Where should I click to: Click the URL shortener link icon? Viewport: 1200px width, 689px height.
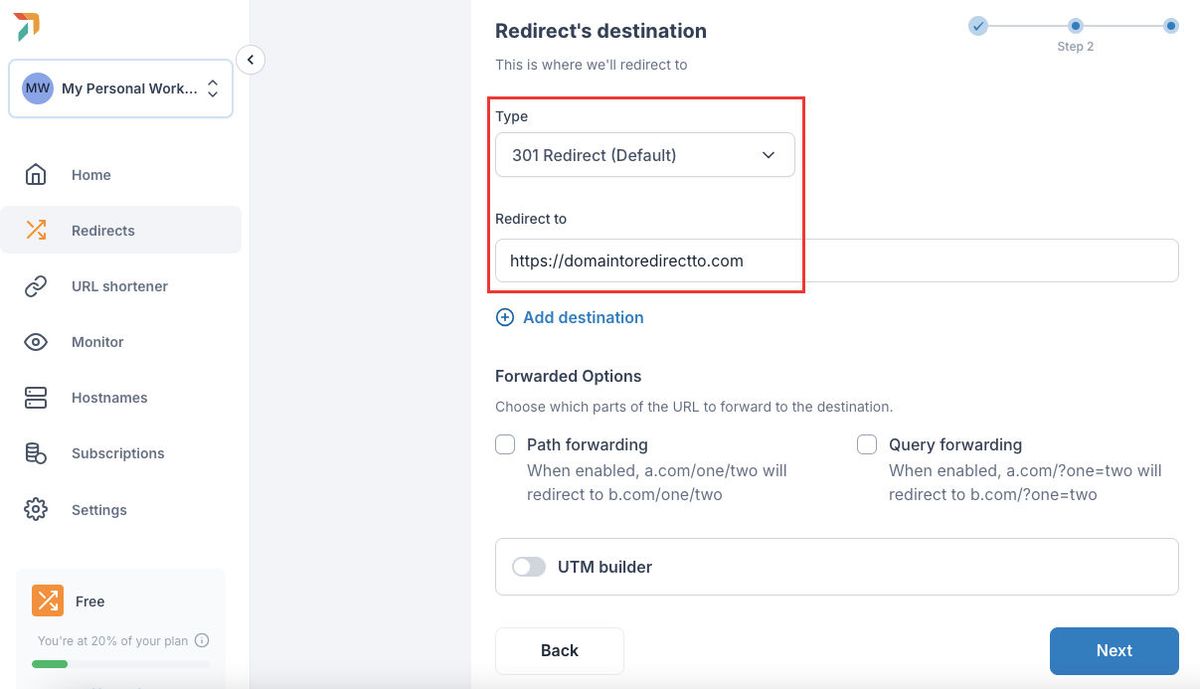36,286
